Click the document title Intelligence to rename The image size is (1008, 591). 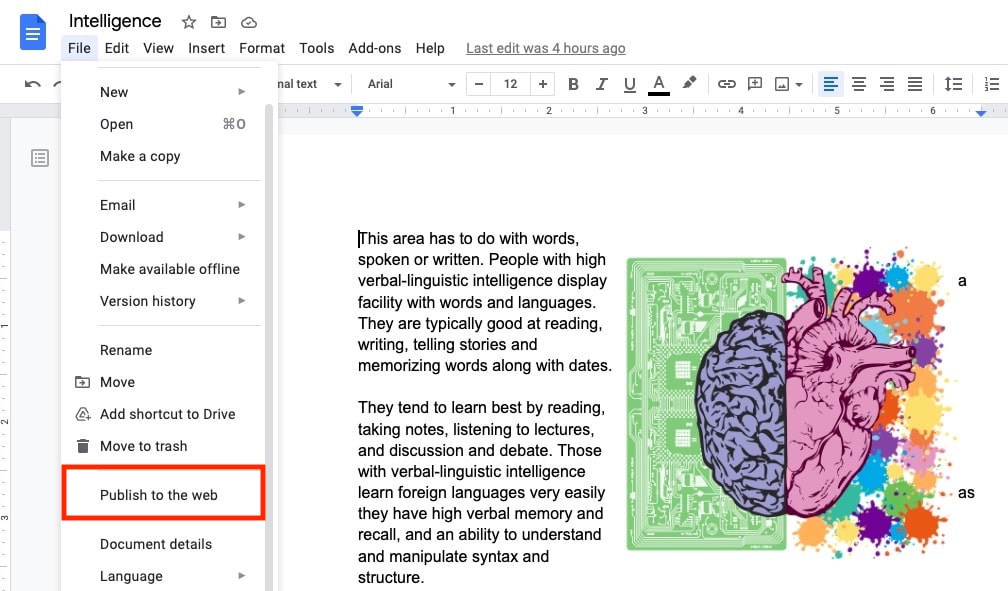click(x=114, y=20)
